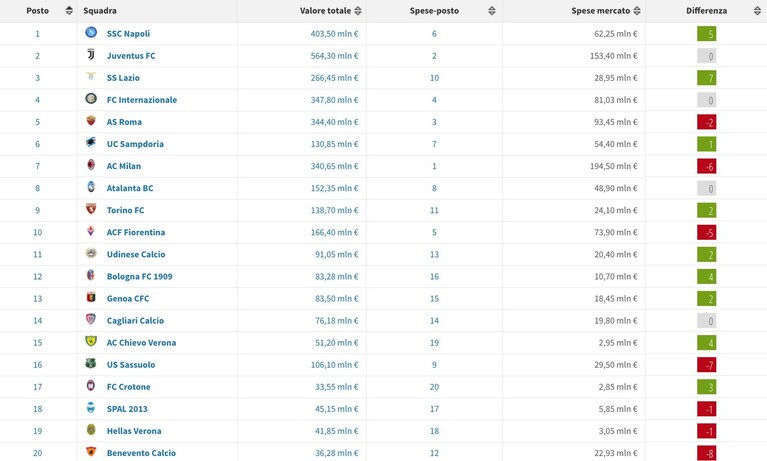Open the SS Lazio team link
The width and height of the screenshot is (767, 461).
(x=123, y=78)
